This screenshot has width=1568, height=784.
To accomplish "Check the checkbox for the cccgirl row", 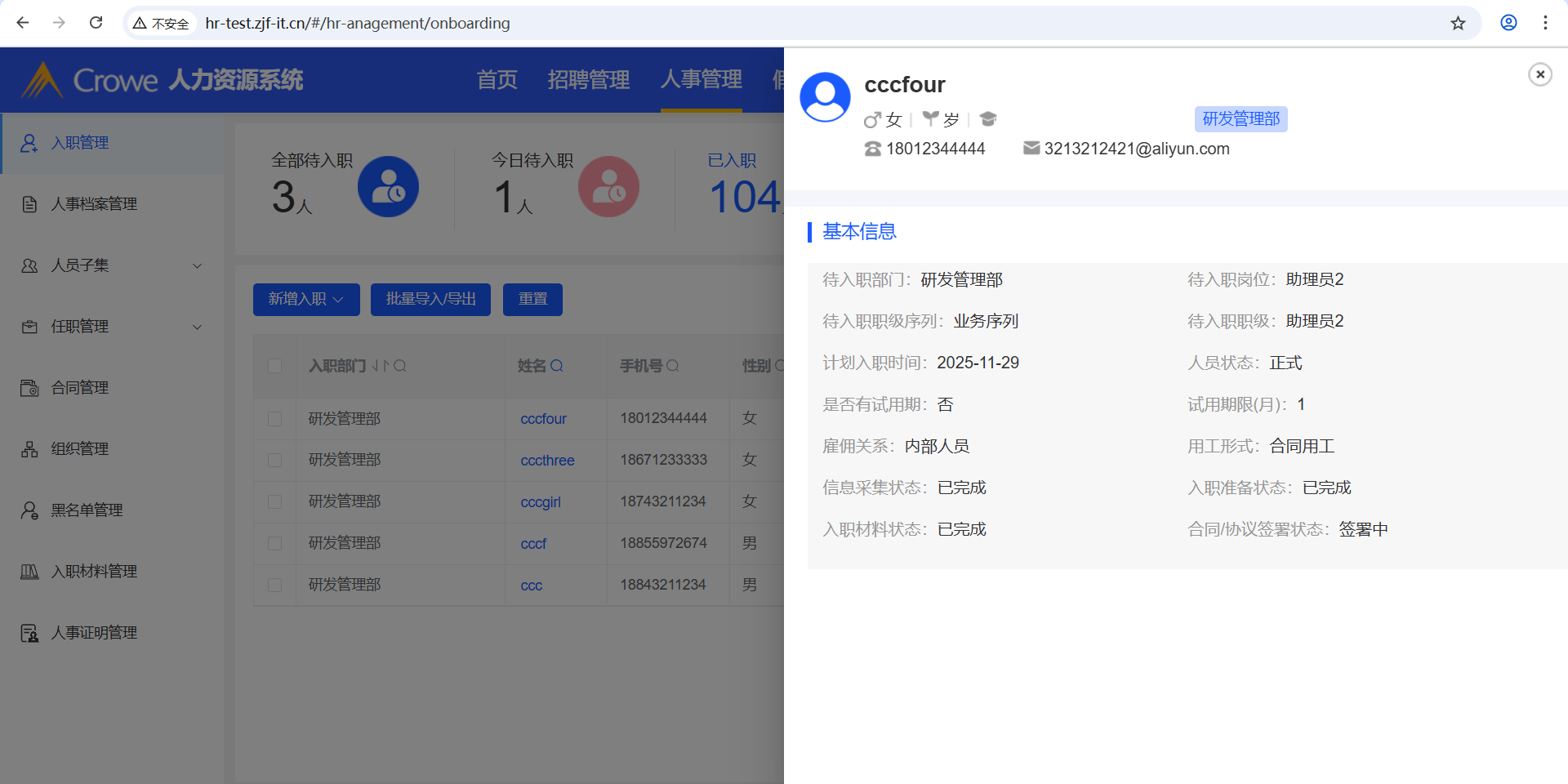I will point(275,502).
